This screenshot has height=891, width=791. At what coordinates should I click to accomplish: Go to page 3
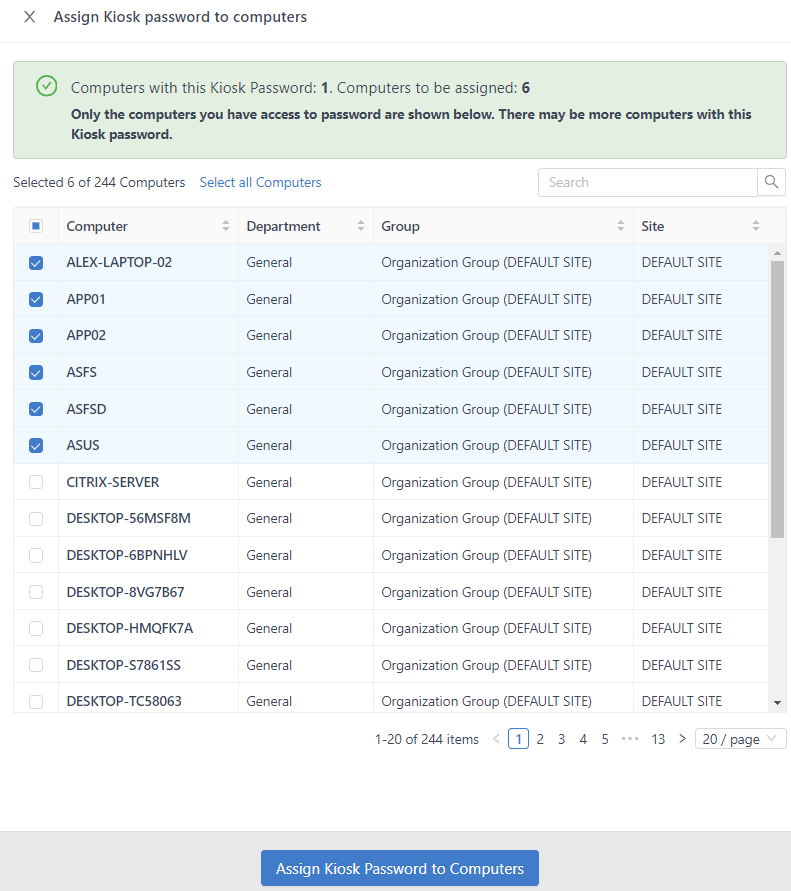[x=561, y=739]
